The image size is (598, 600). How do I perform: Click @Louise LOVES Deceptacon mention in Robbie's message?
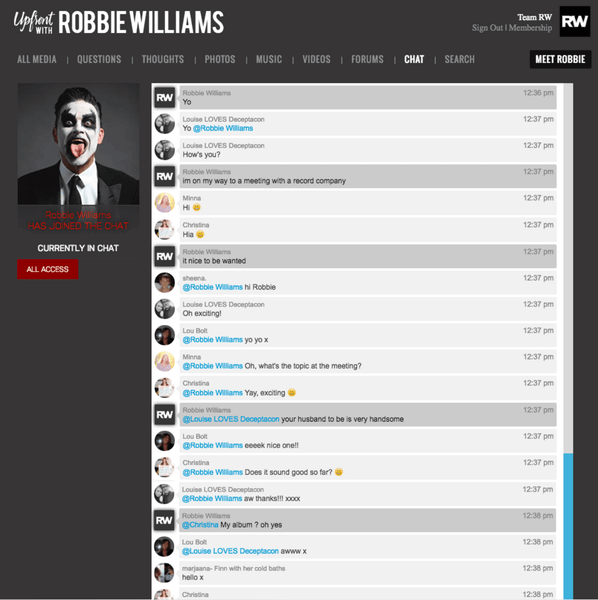tap(231, 419)
